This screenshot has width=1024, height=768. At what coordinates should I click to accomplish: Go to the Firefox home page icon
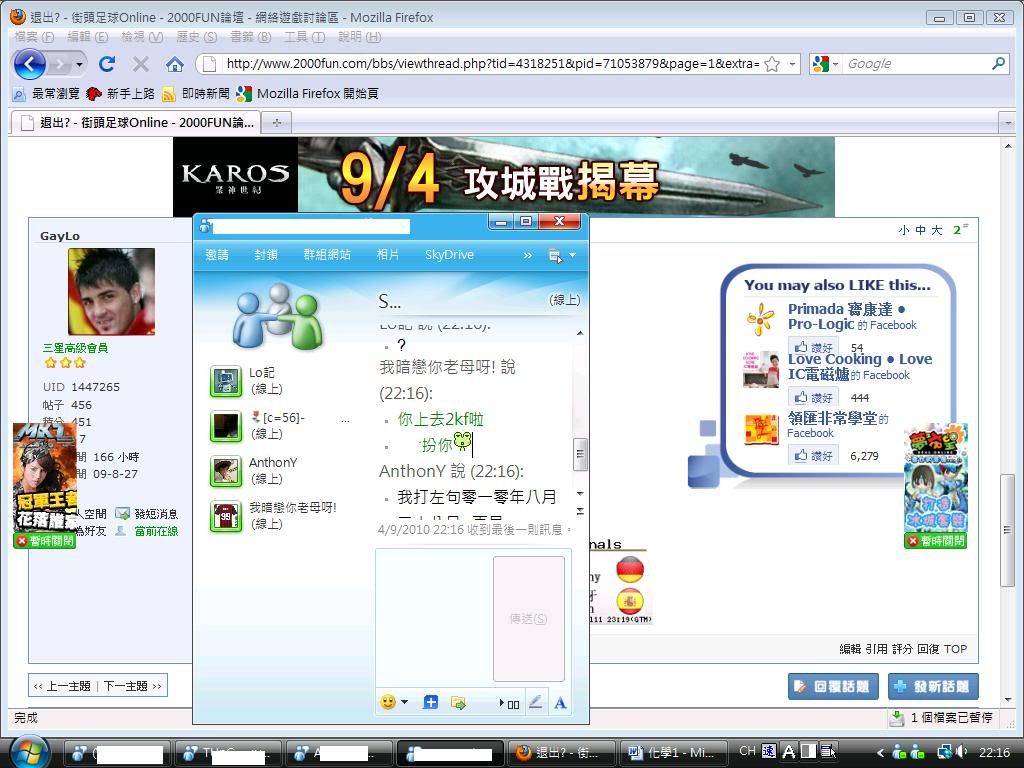(174, 64)
